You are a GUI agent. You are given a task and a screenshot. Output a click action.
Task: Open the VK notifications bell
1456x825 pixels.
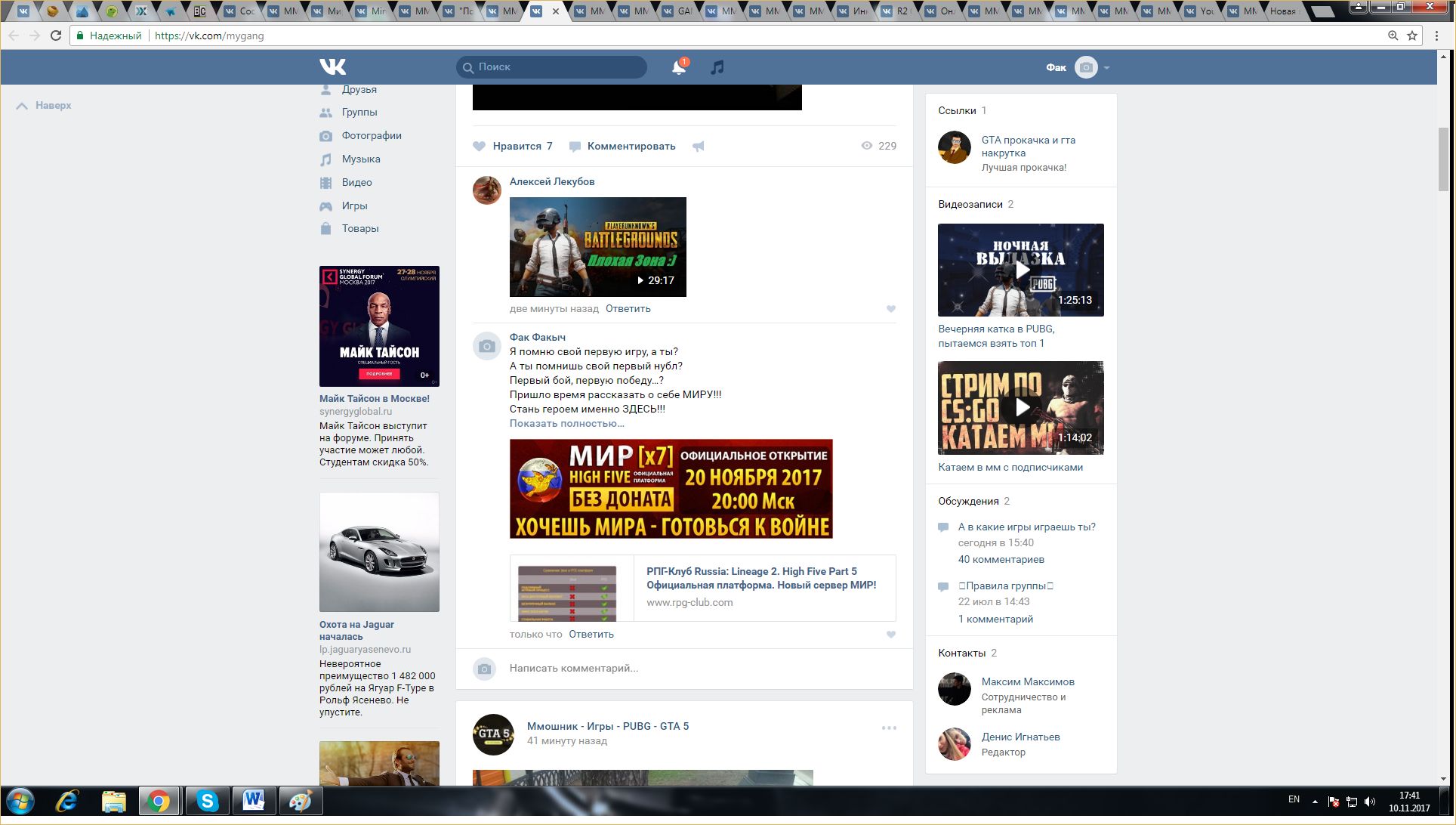coord(678,67)
